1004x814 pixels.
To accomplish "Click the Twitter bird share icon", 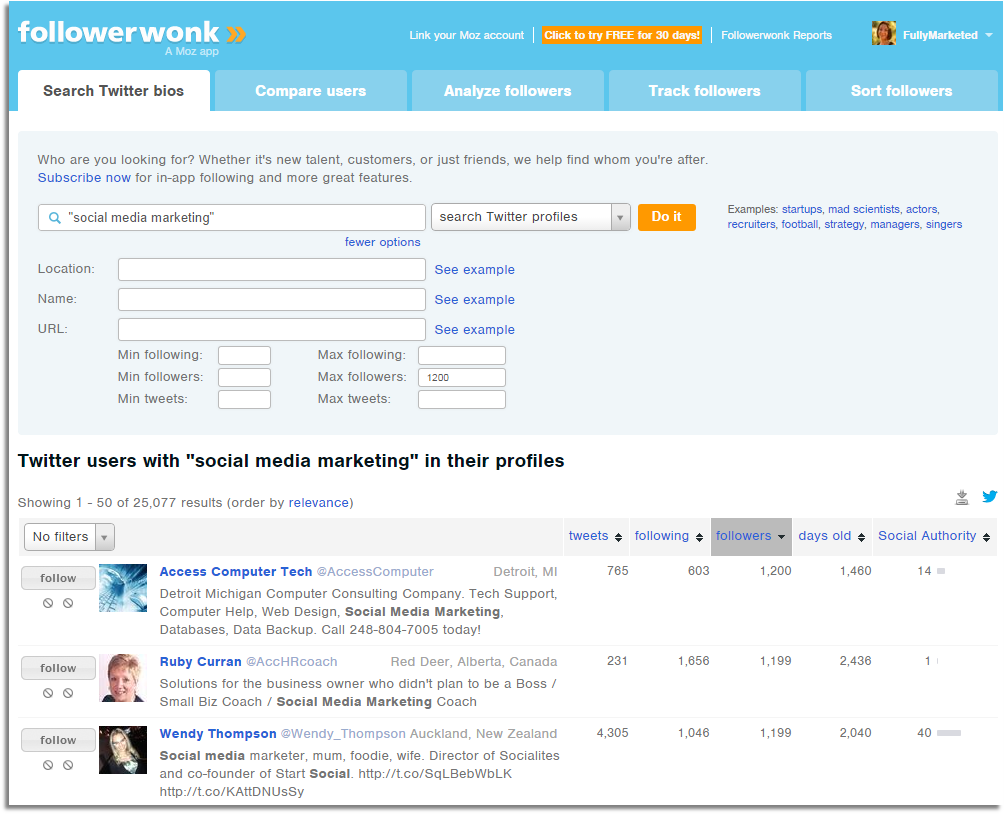I will point(989,496).
